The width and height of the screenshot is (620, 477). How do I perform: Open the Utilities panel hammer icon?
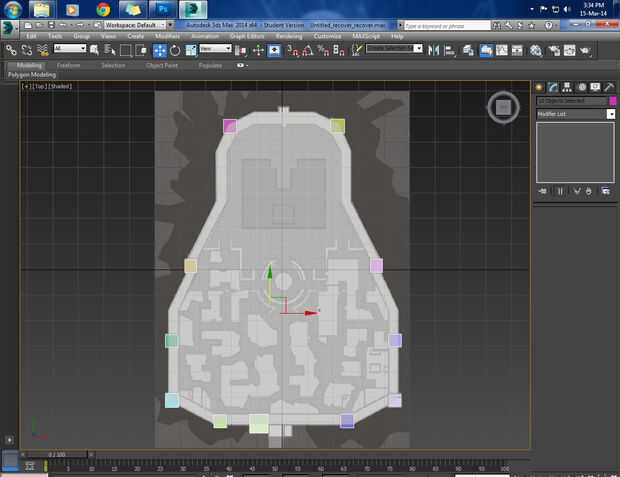[x=608, y=87]
